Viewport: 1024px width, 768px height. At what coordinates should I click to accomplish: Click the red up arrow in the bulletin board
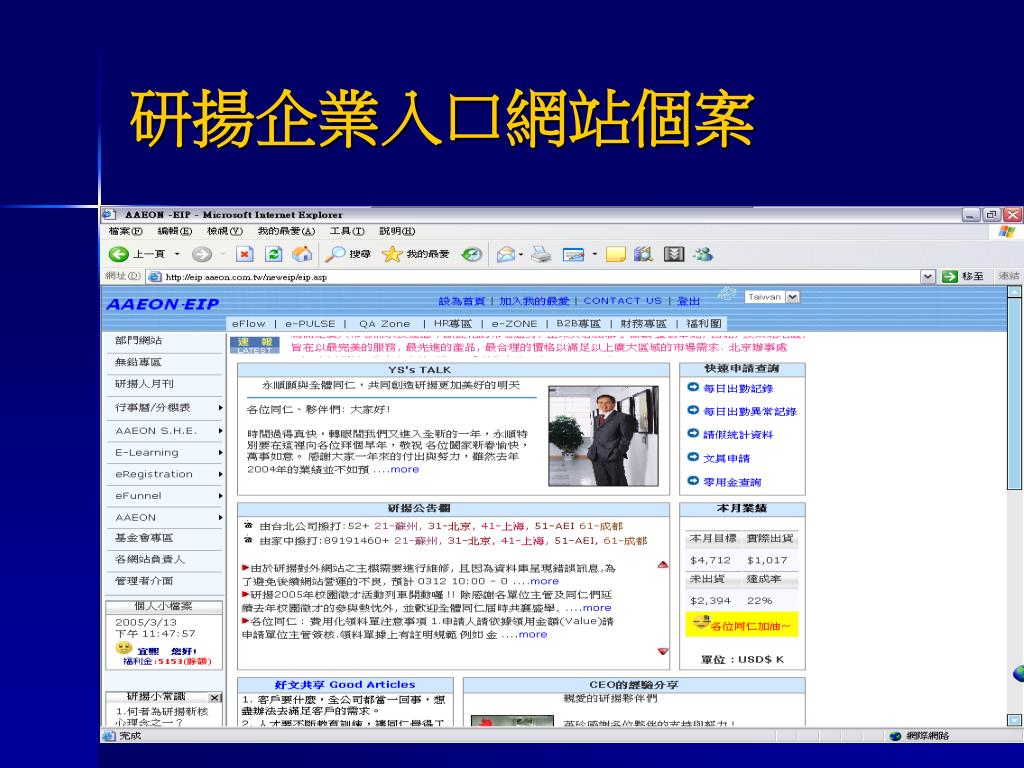663,564
